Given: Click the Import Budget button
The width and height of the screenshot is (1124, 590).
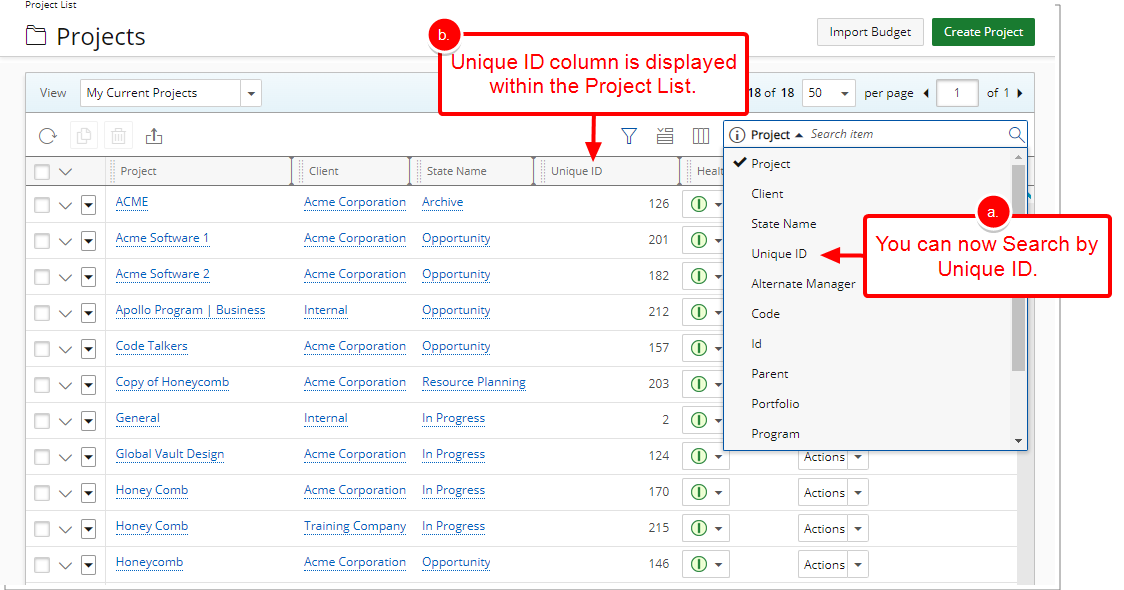Looking at the screenshot, I should (x=870, y=32).
